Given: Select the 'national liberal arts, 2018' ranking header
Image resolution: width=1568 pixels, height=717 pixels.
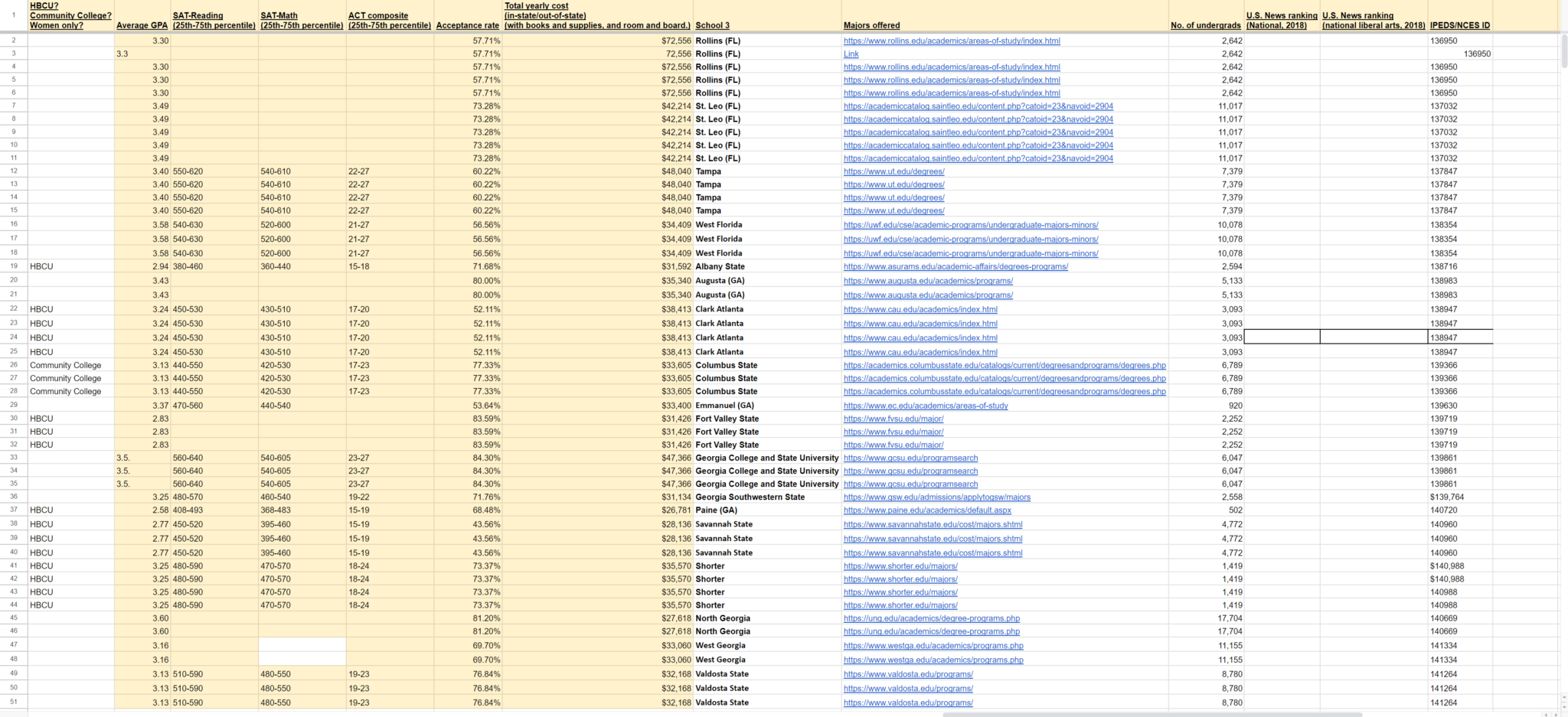Looking at the screenshot, I should pyautogui.click(x=1374, y=16).
